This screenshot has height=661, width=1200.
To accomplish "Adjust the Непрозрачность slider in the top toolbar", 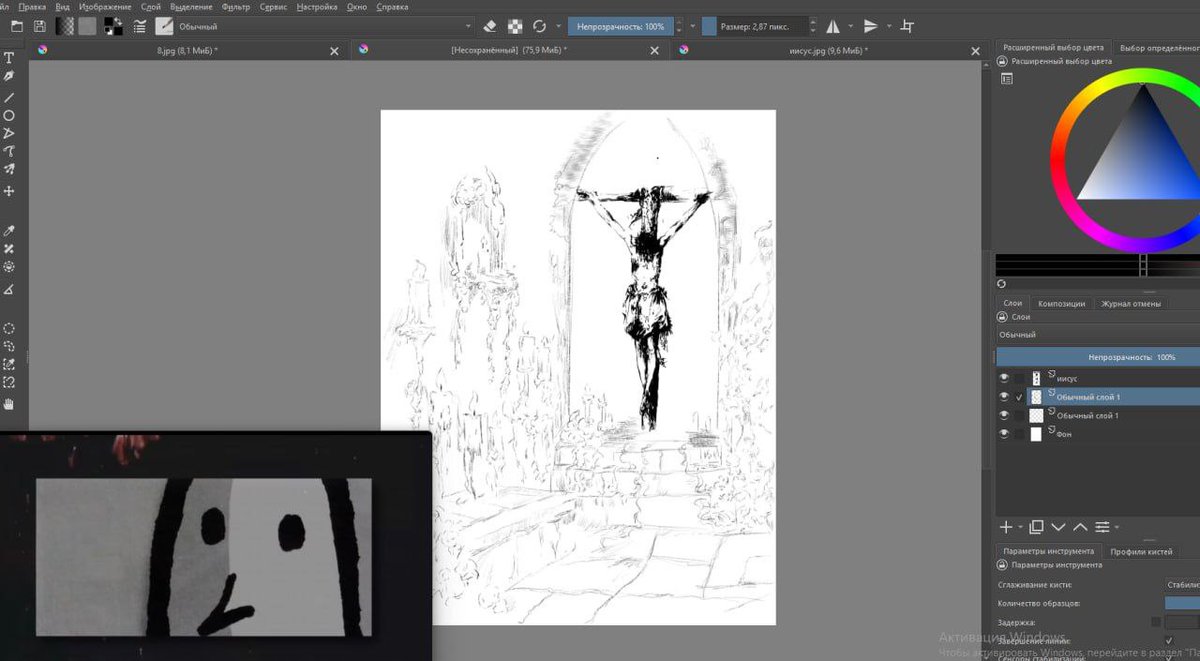I will coord(621,26).
